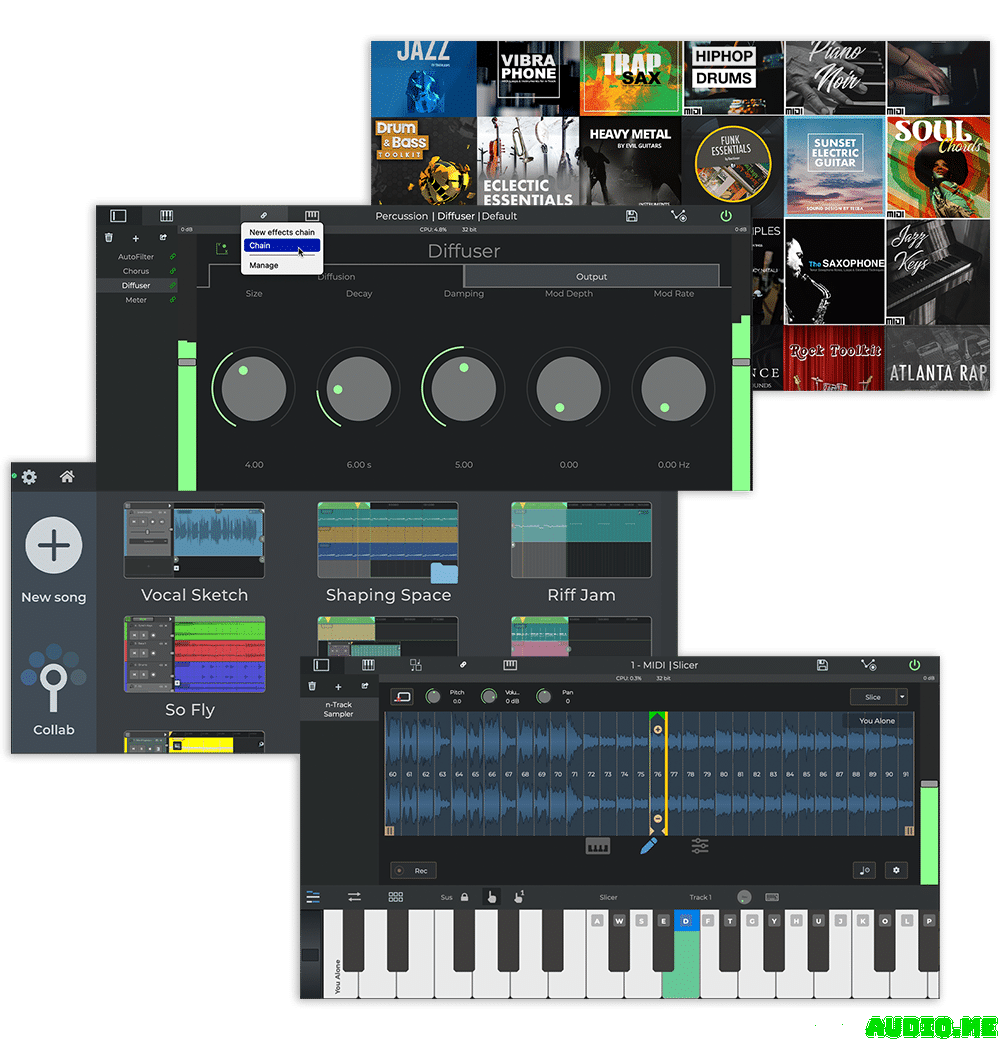The height and width of the screenshot is (1040, 1000).
Task: Click the export icon in Diffuser sidebar
Action: pyautogui.click(x=163, y=237)
